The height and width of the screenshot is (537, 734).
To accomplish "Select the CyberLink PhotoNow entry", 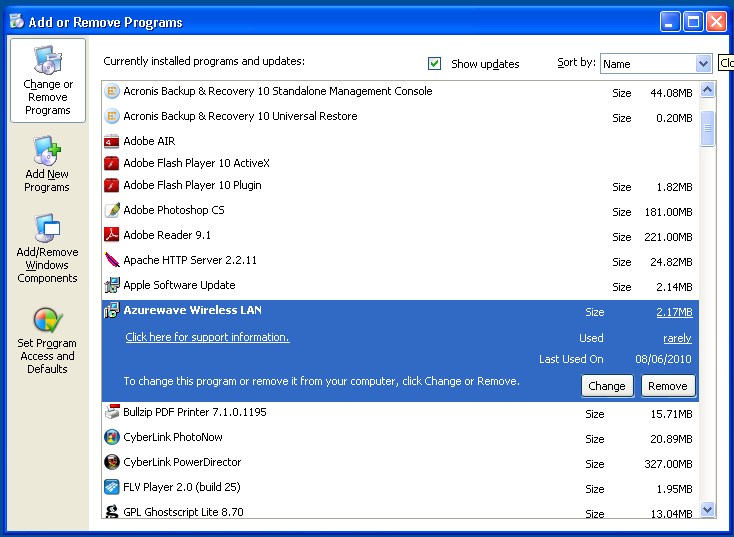I will (x=400, y=437).
